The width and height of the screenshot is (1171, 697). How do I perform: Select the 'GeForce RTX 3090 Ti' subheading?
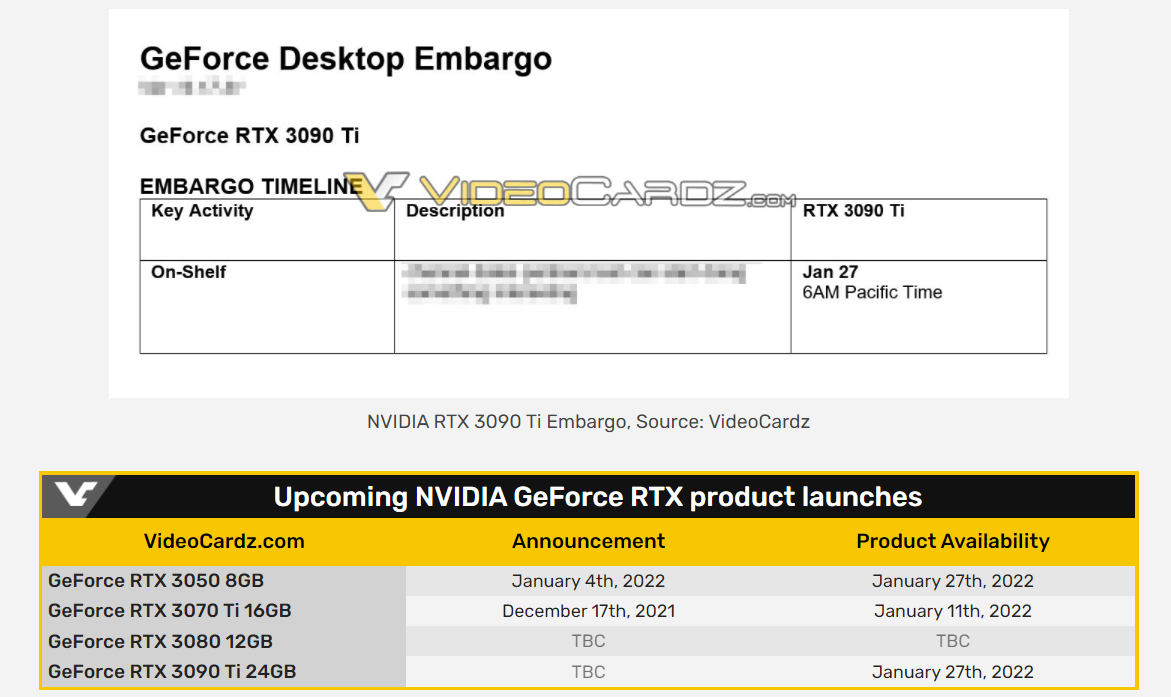(249, 136)
